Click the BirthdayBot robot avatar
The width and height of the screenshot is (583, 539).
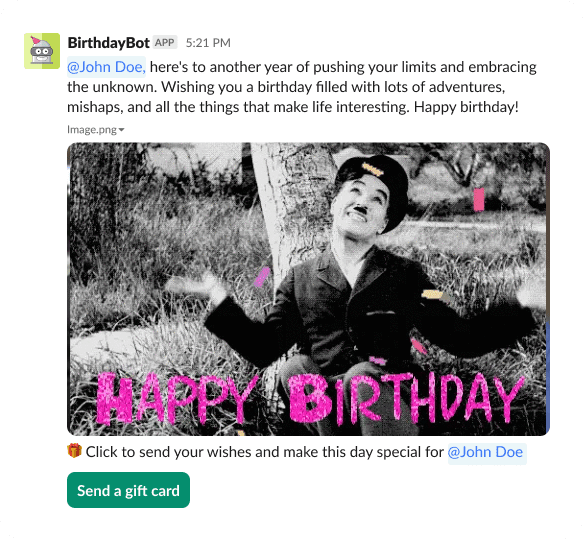click(x=42, y=51)
